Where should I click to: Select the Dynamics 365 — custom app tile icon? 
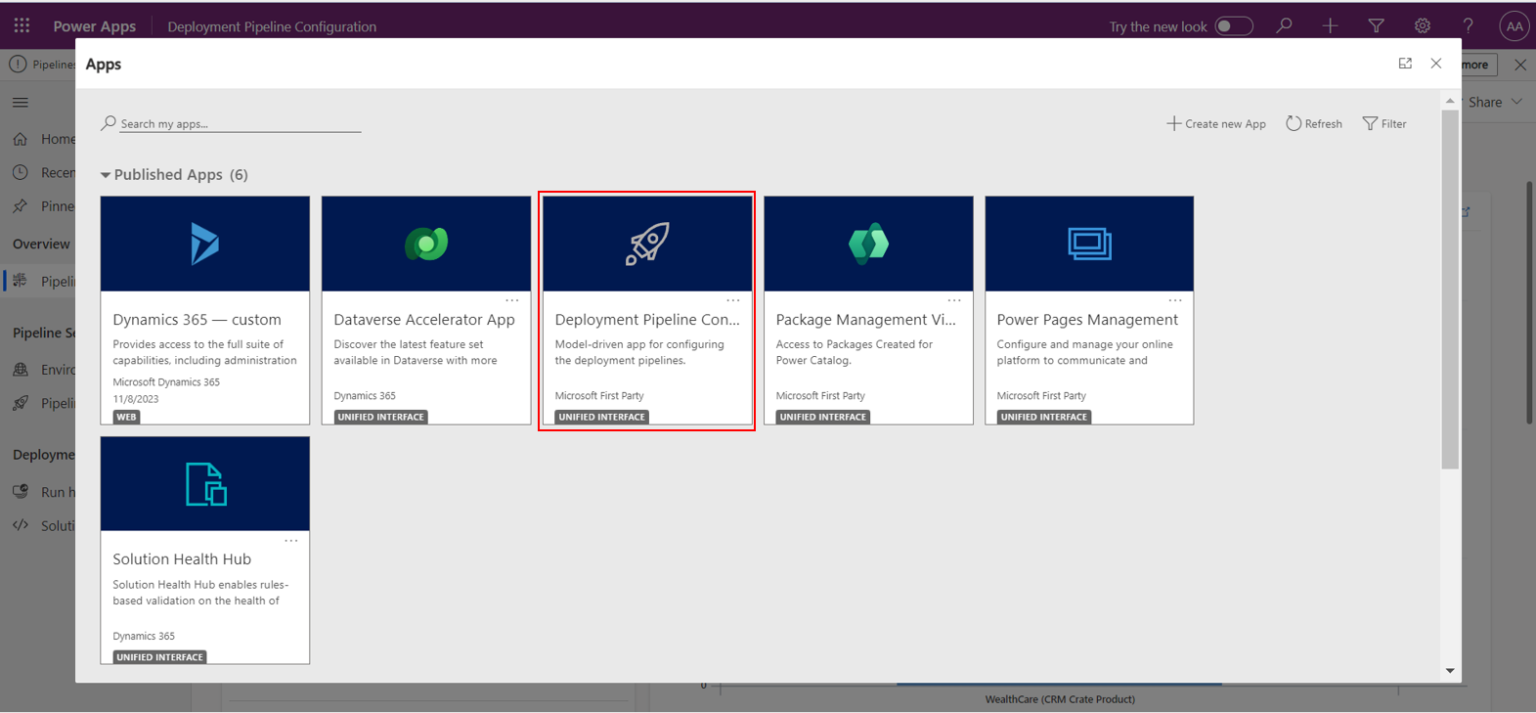[204, 242]
